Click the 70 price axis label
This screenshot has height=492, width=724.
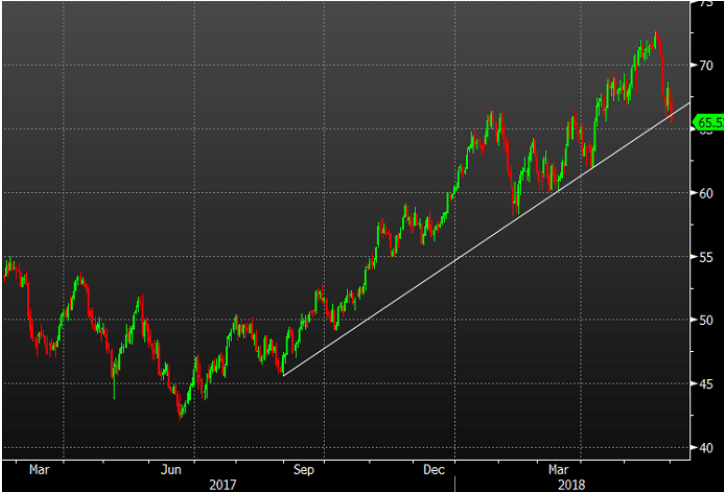click(x=706, y=66)
